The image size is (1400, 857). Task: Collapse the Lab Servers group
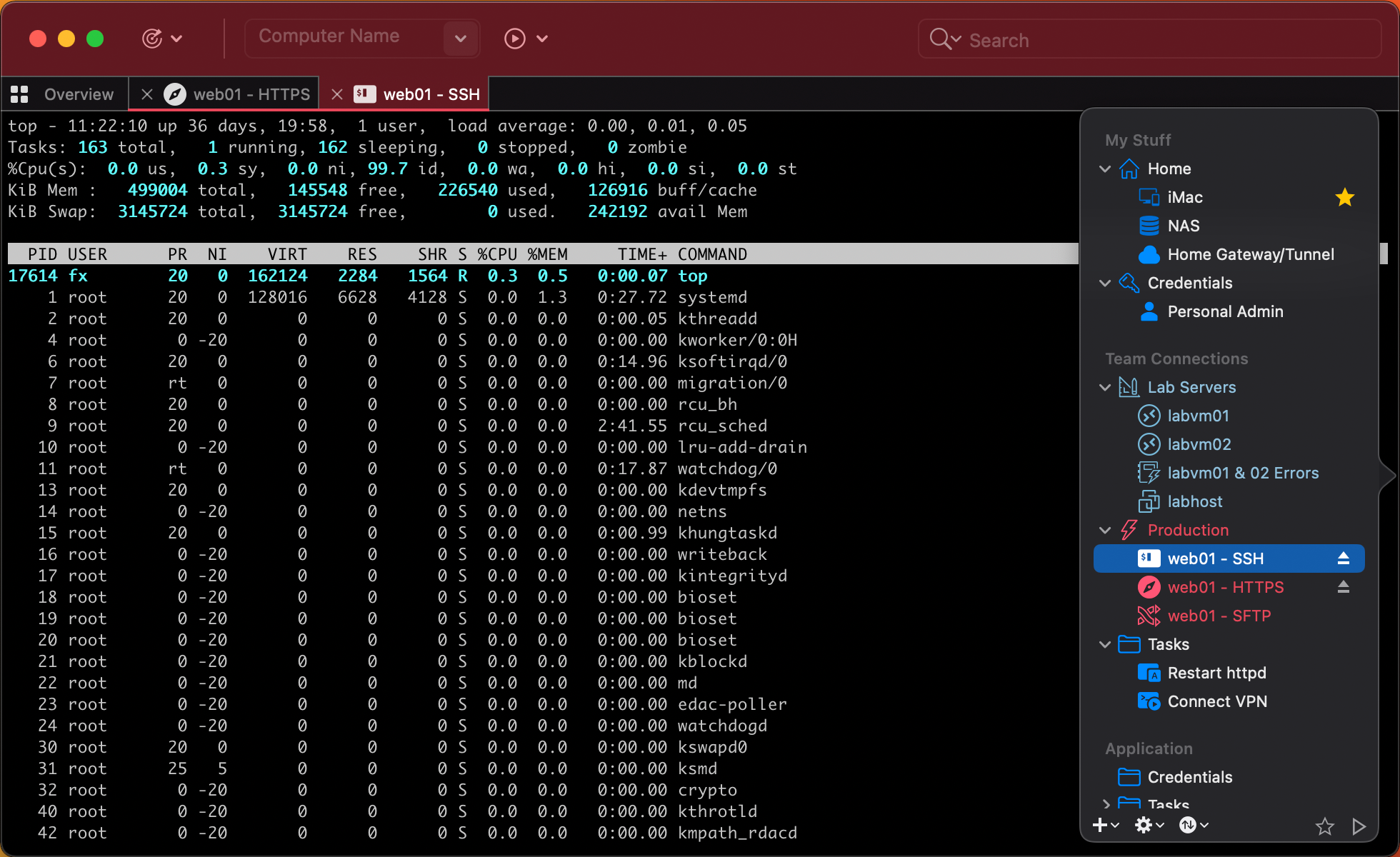click(1105, 387)
